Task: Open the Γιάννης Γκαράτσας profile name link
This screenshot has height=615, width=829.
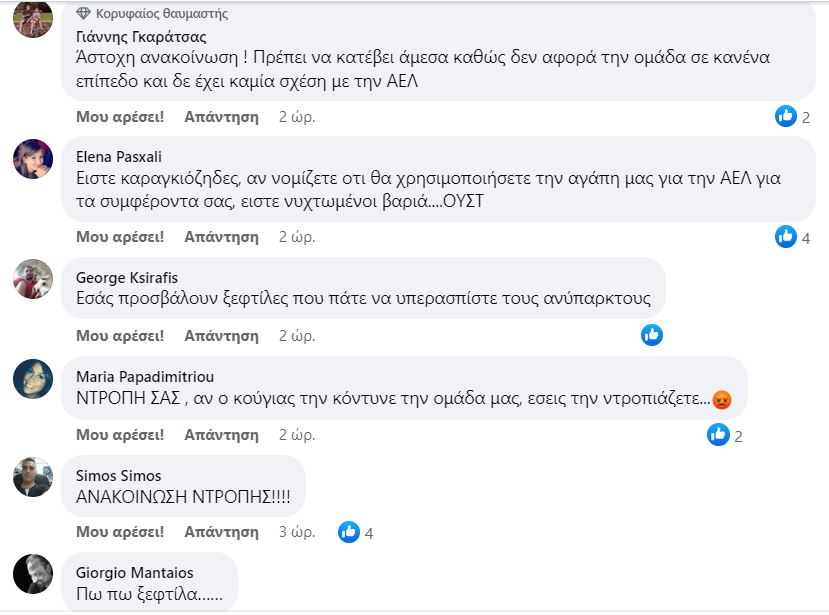Action: (x=141, y=37)
